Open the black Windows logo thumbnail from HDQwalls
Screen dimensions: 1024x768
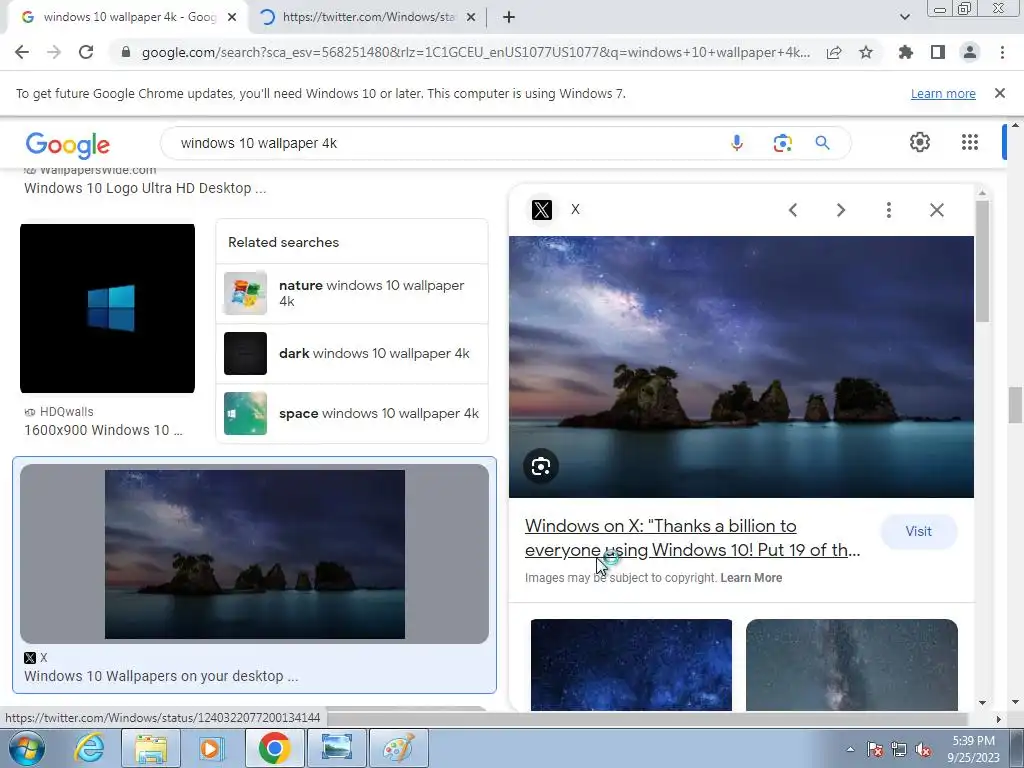click(107, 308)
